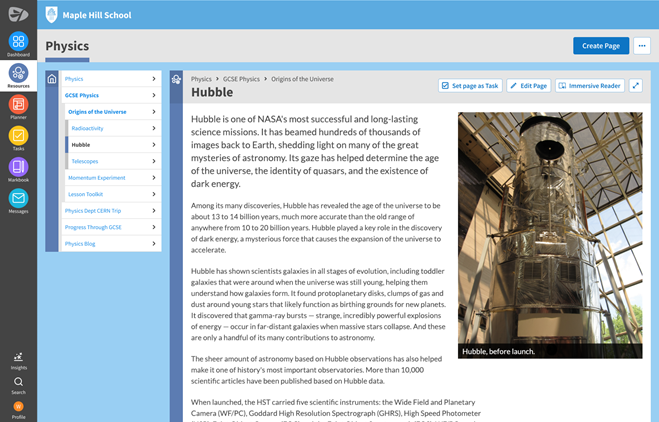Click the Edit Page button

pyautogui.click(x=529, y=86)
